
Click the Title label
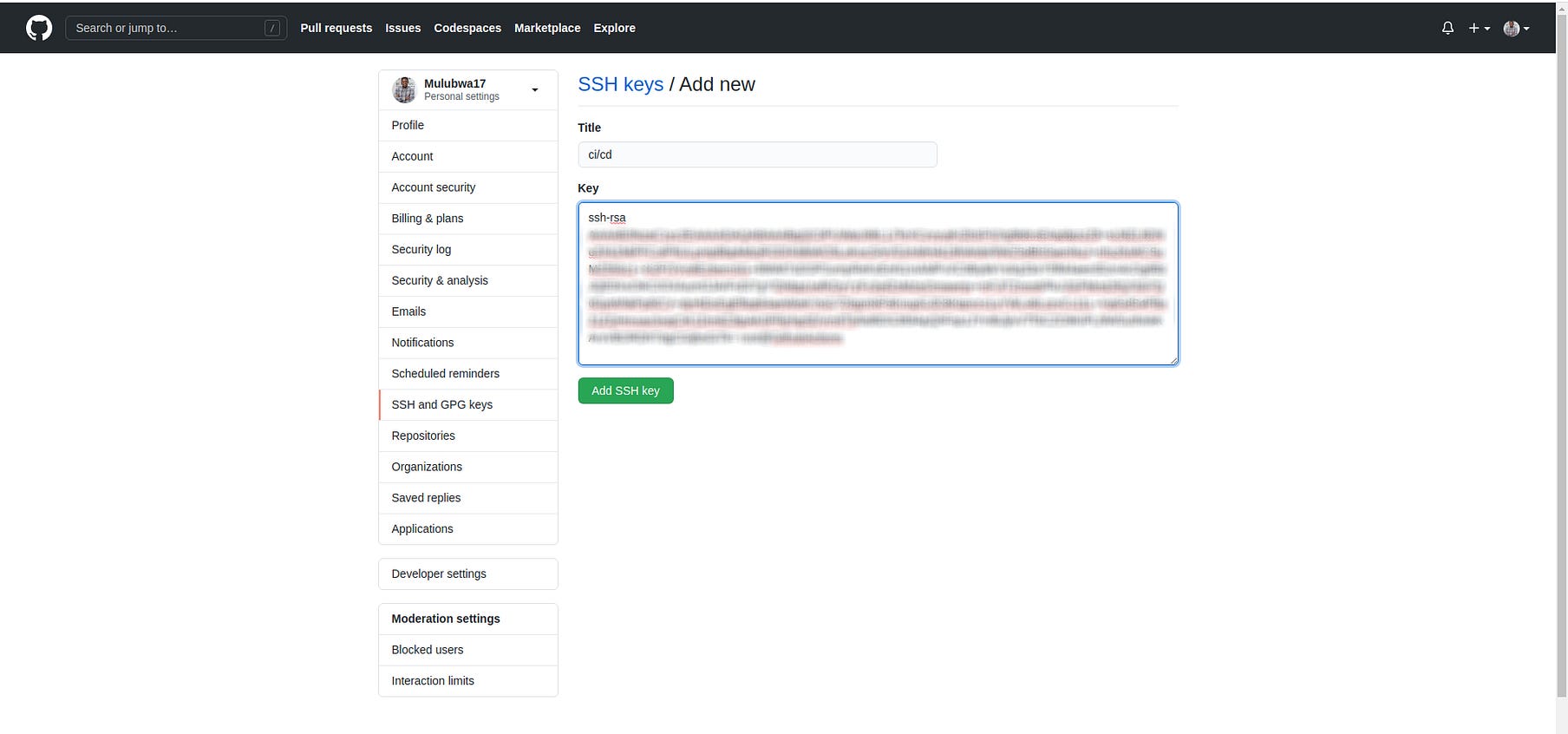590,128
